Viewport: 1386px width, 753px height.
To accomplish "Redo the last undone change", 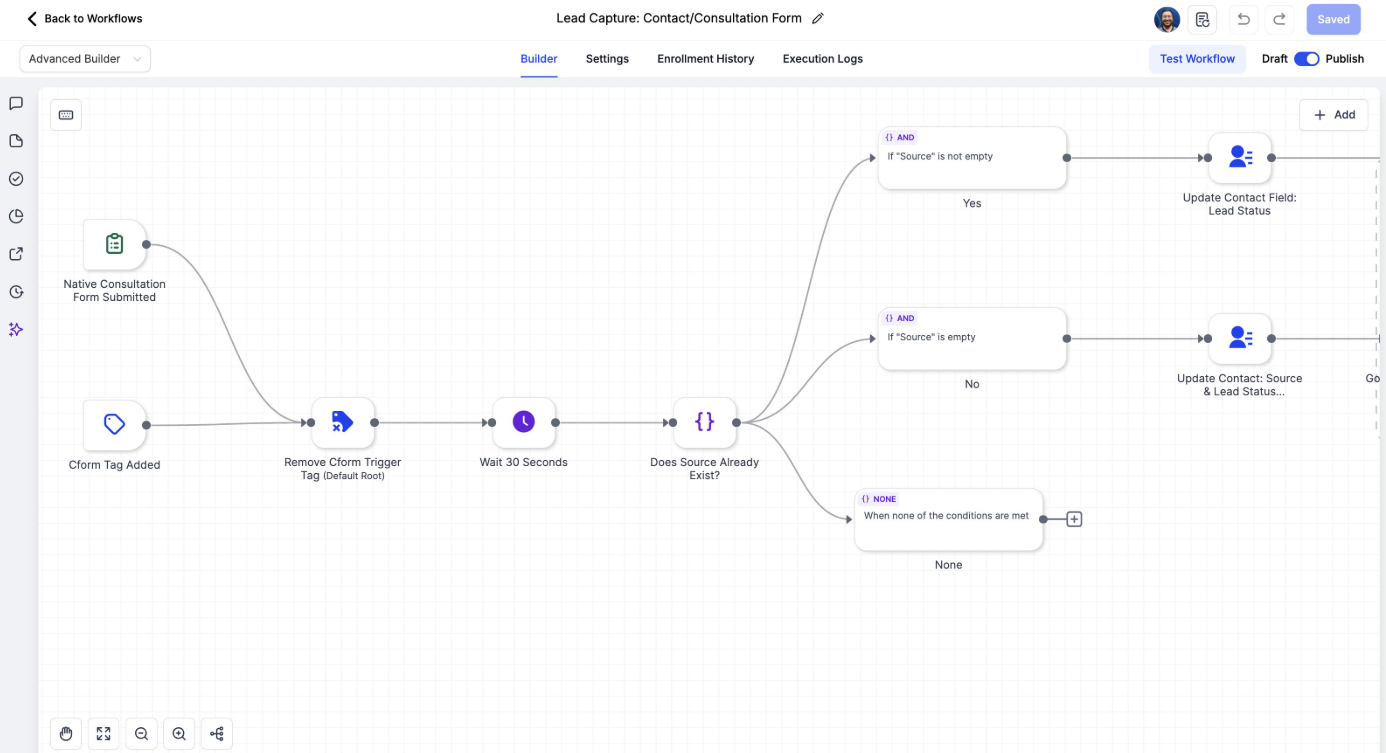I will [x=1279, y=19].
